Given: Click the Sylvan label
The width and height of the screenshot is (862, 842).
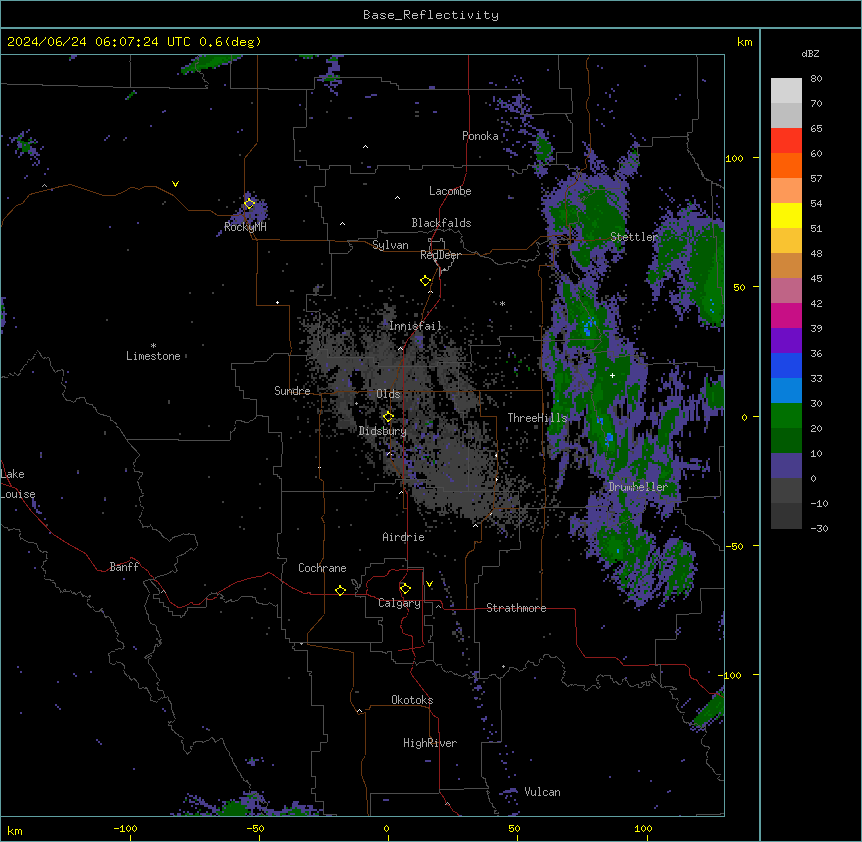Looking at the screenshot, I should 390,245.
